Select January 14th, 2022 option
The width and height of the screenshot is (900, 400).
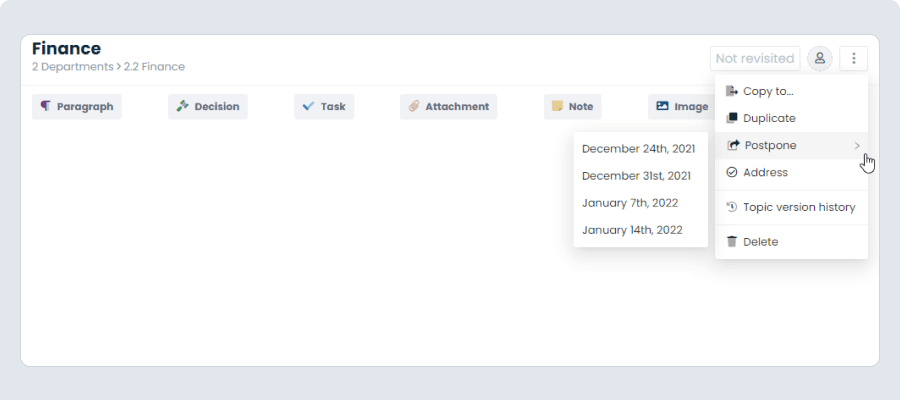coord(632,230)
